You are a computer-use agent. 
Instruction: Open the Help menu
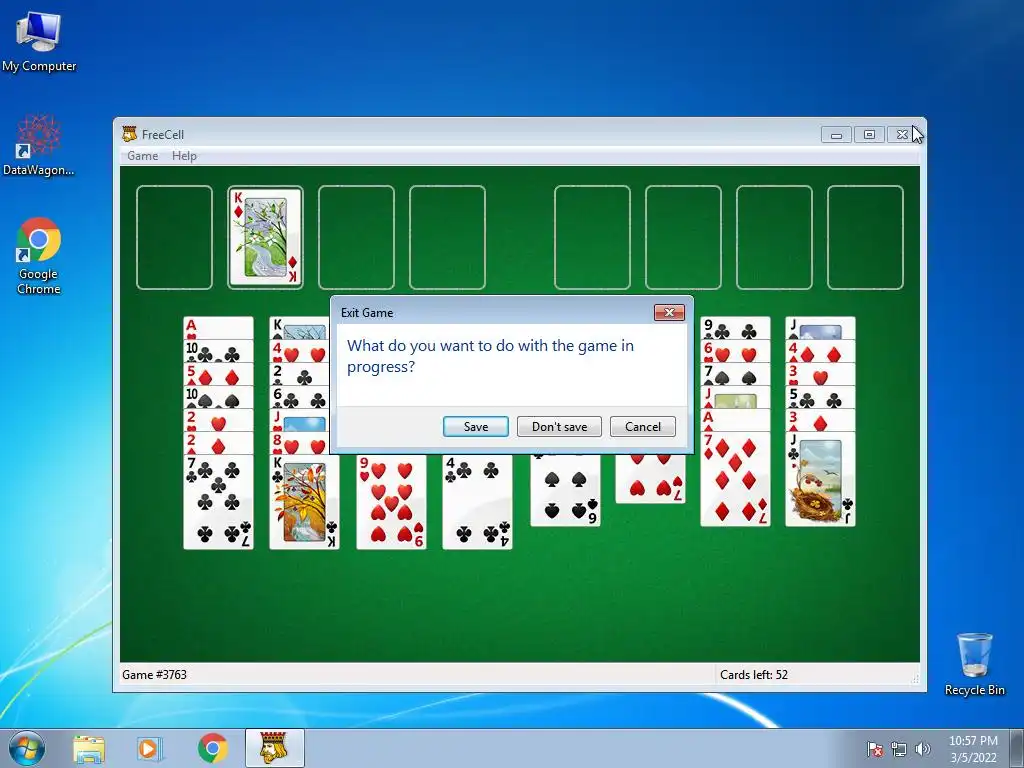[184, 155]
